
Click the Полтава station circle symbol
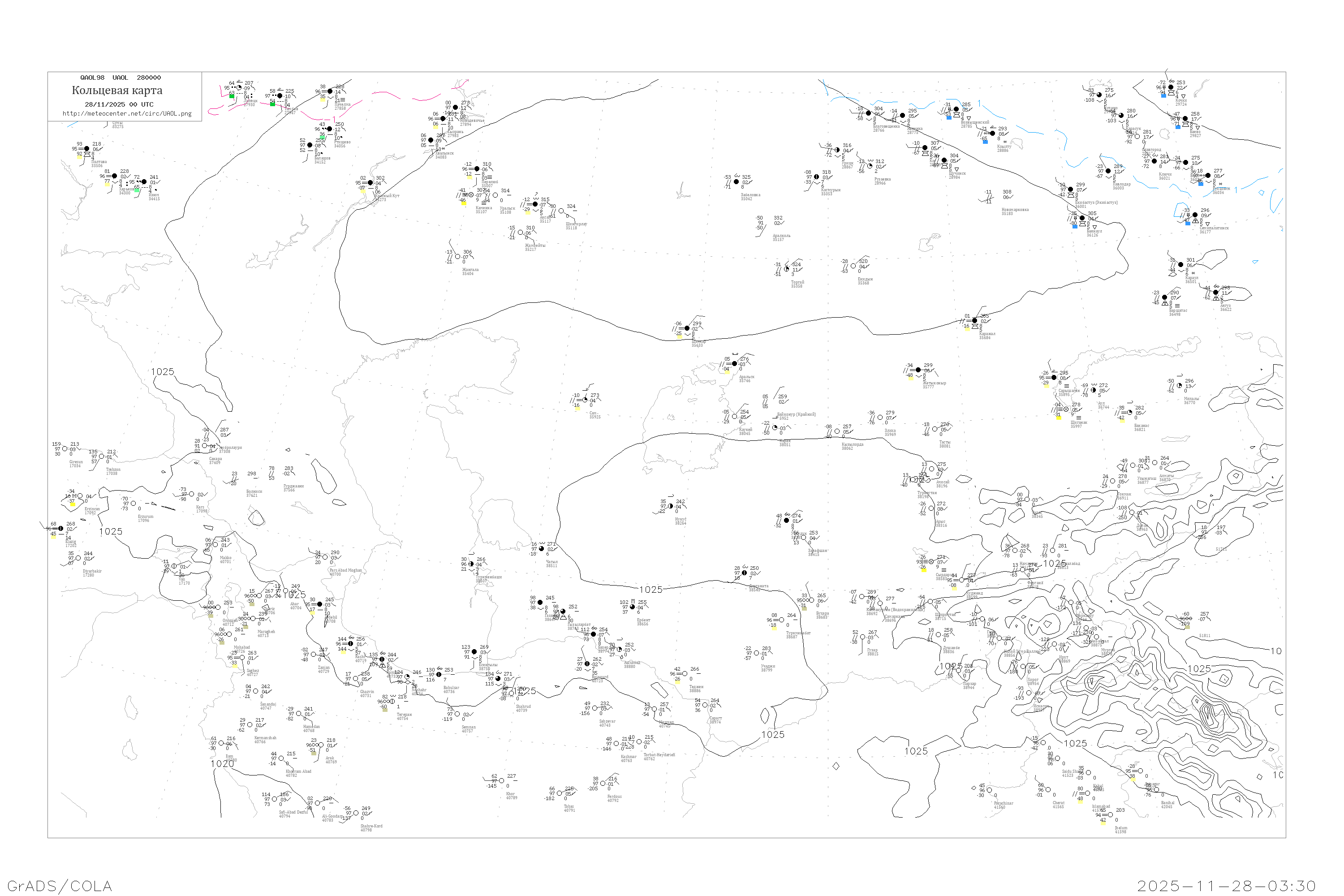(87, 149)
